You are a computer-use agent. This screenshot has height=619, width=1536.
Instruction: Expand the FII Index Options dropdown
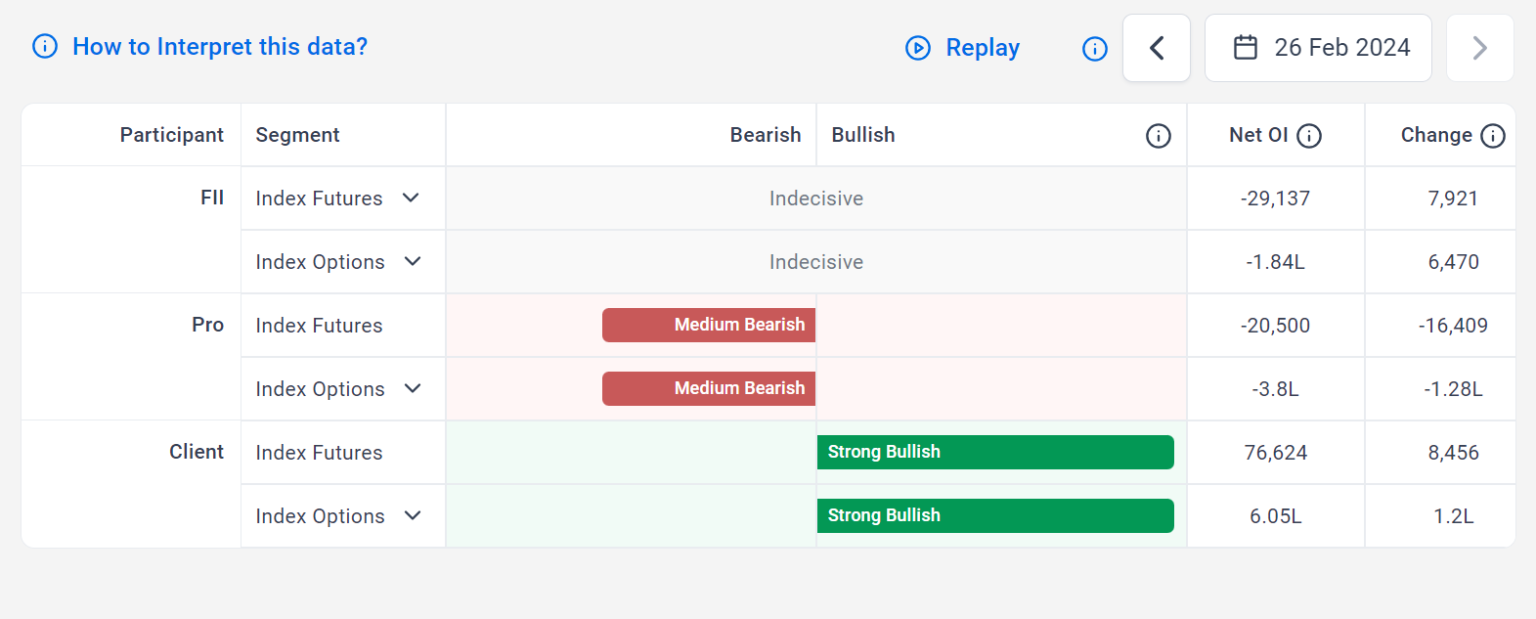tap(410, 261)
